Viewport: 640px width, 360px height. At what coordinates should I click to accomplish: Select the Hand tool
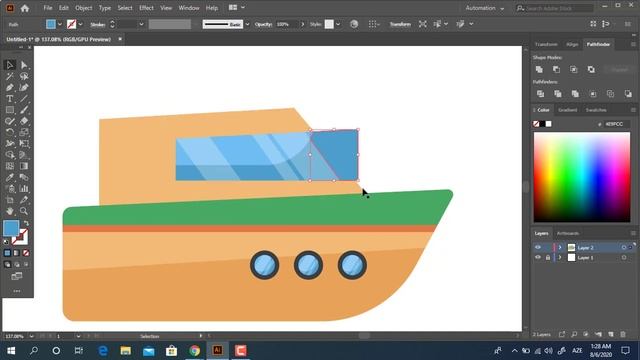[x=10, y=211]
